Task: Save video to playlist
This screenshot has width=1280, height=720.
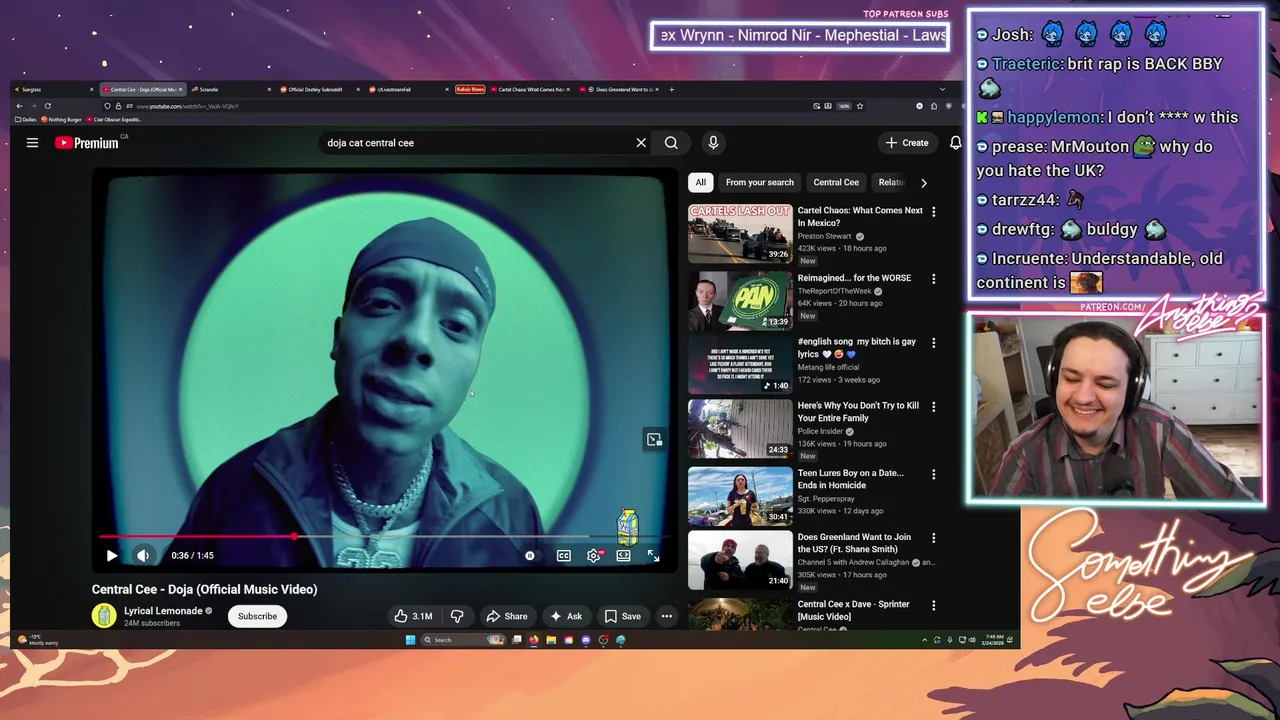Action: coord(622,616)
